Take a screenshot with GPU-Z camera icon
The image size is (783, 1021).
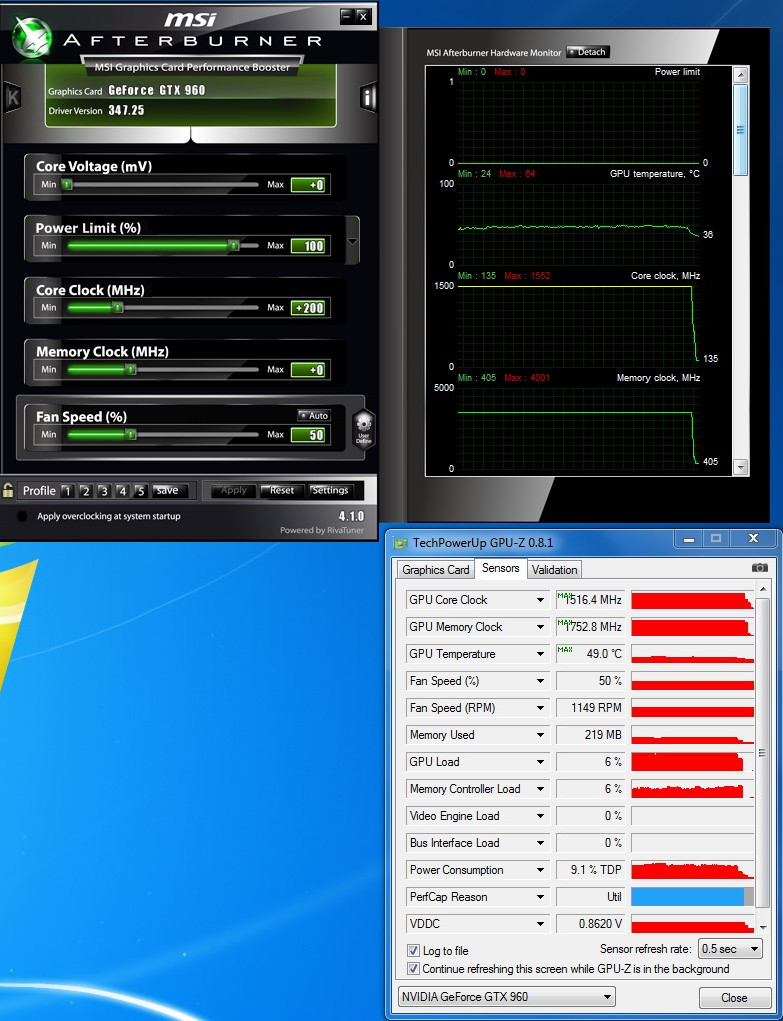760,567
